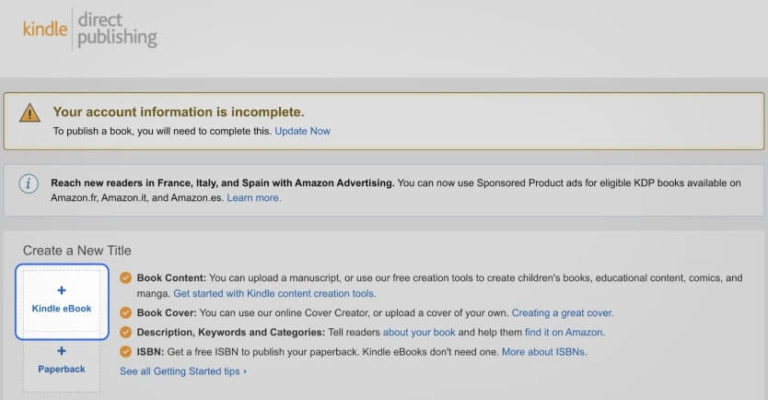
Task: Click the orange check icon beside Book Cover
Action: tap(126, 312)
